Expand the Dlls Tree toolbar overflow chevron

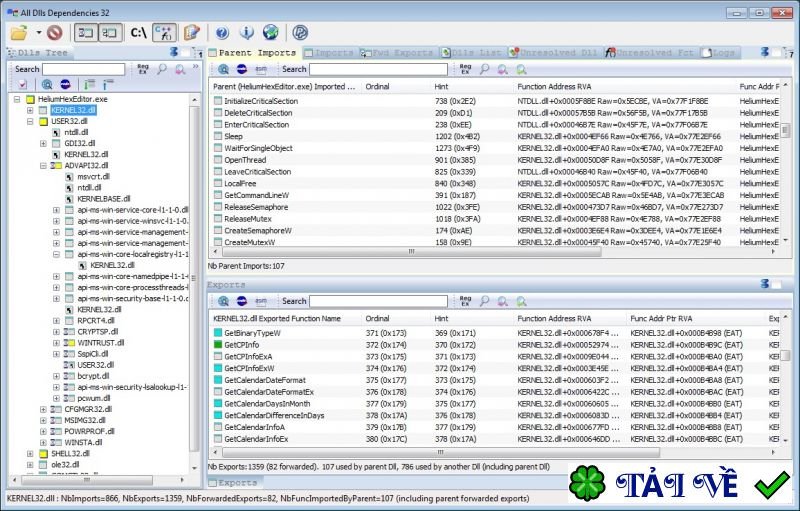click(x=195, y=66)
